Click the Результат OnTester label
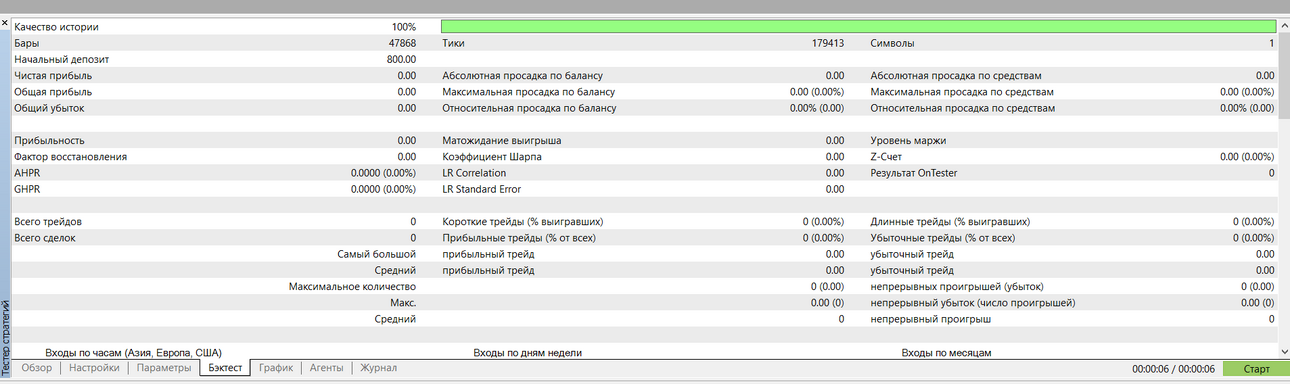Viewport: 1290px width, 384px height. point(914,172)
